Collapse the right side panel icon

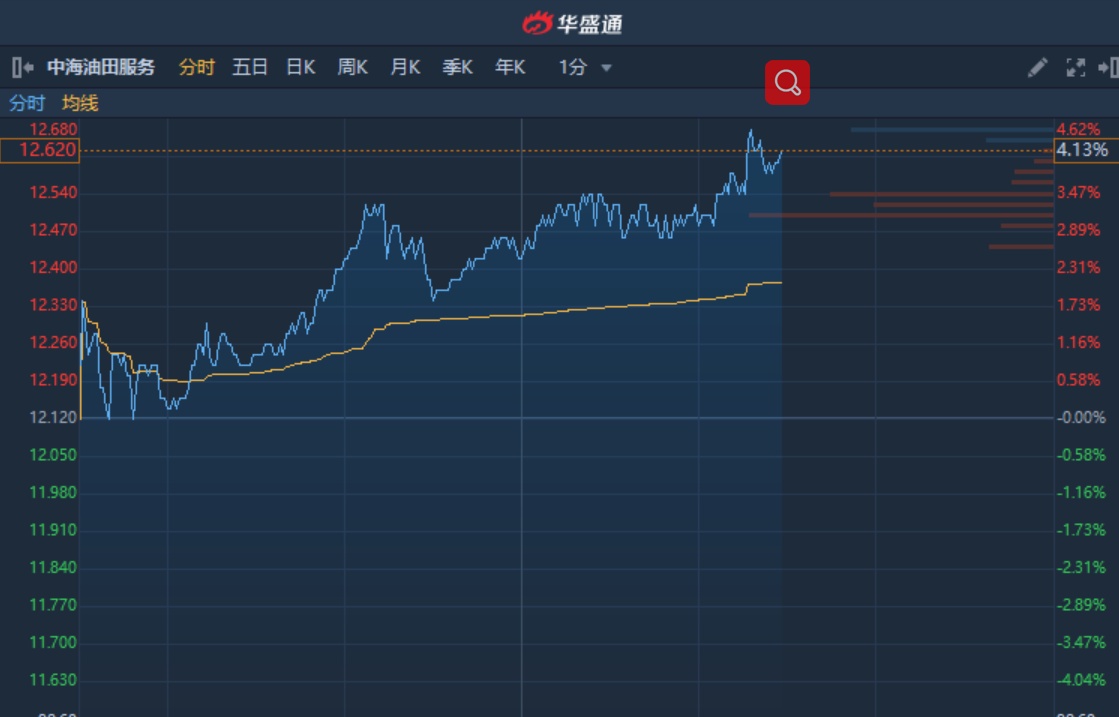[1108, 67]
